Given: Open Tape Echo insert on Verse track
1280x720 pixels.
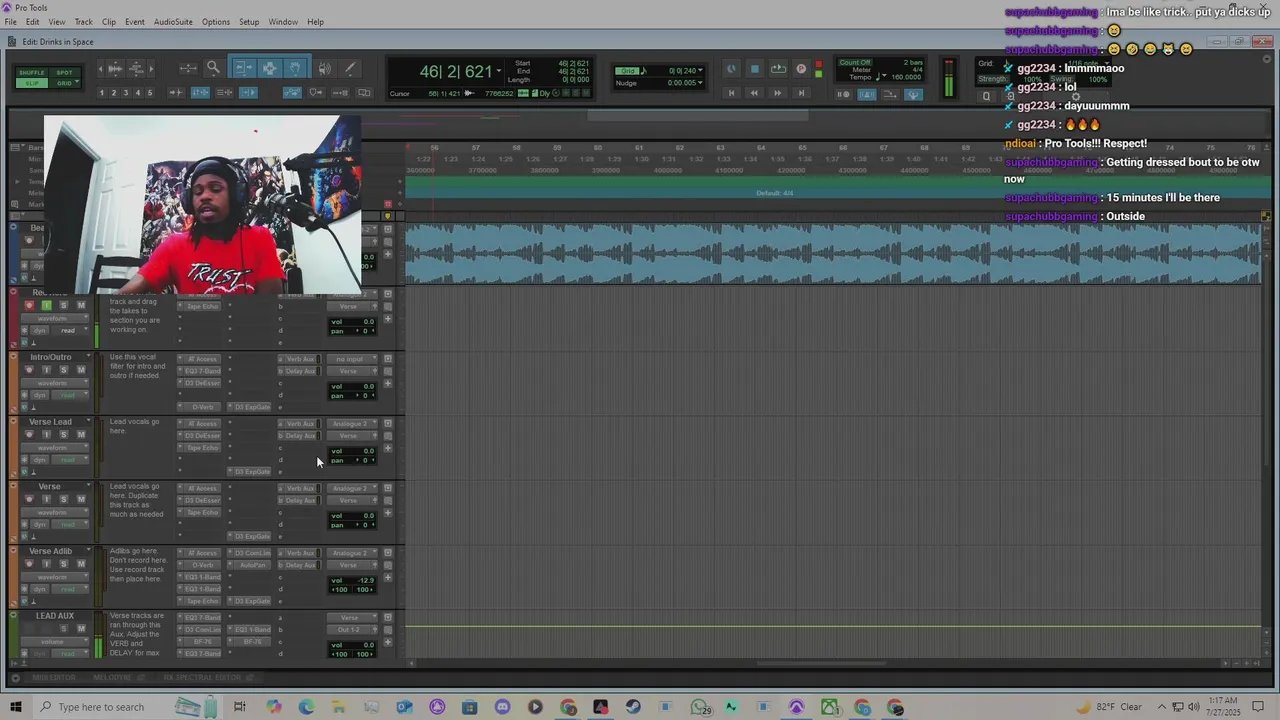Looking at the screenshot, I should 203,513.
